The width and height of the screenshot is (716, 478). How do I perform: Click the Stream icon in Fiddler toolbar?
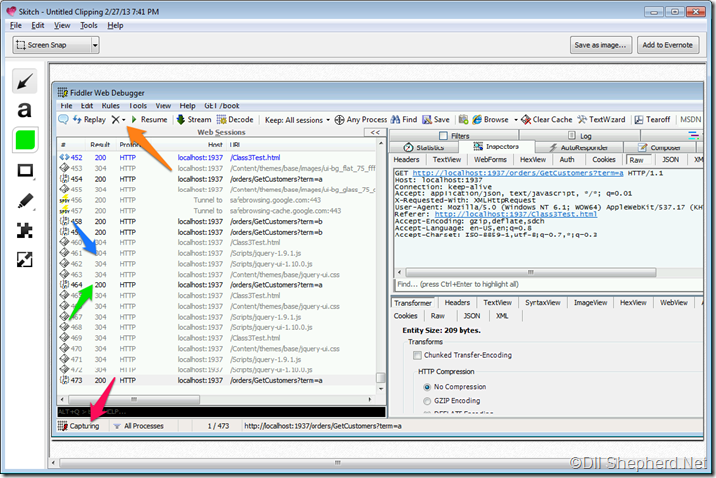pos(193,119)
